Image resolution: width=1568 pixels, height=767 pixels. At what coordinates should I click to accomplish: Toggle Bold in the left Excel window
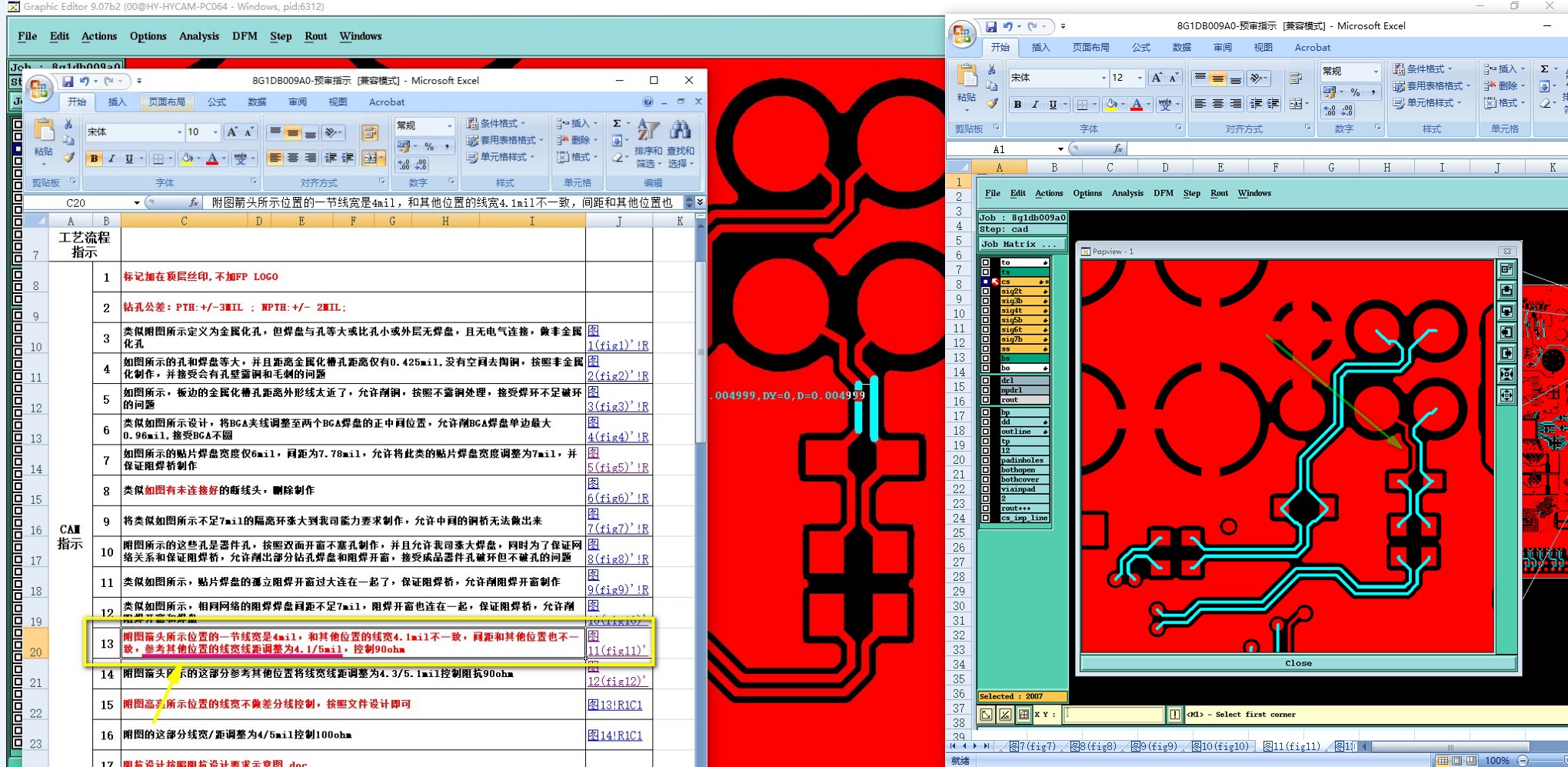[94, 158]
